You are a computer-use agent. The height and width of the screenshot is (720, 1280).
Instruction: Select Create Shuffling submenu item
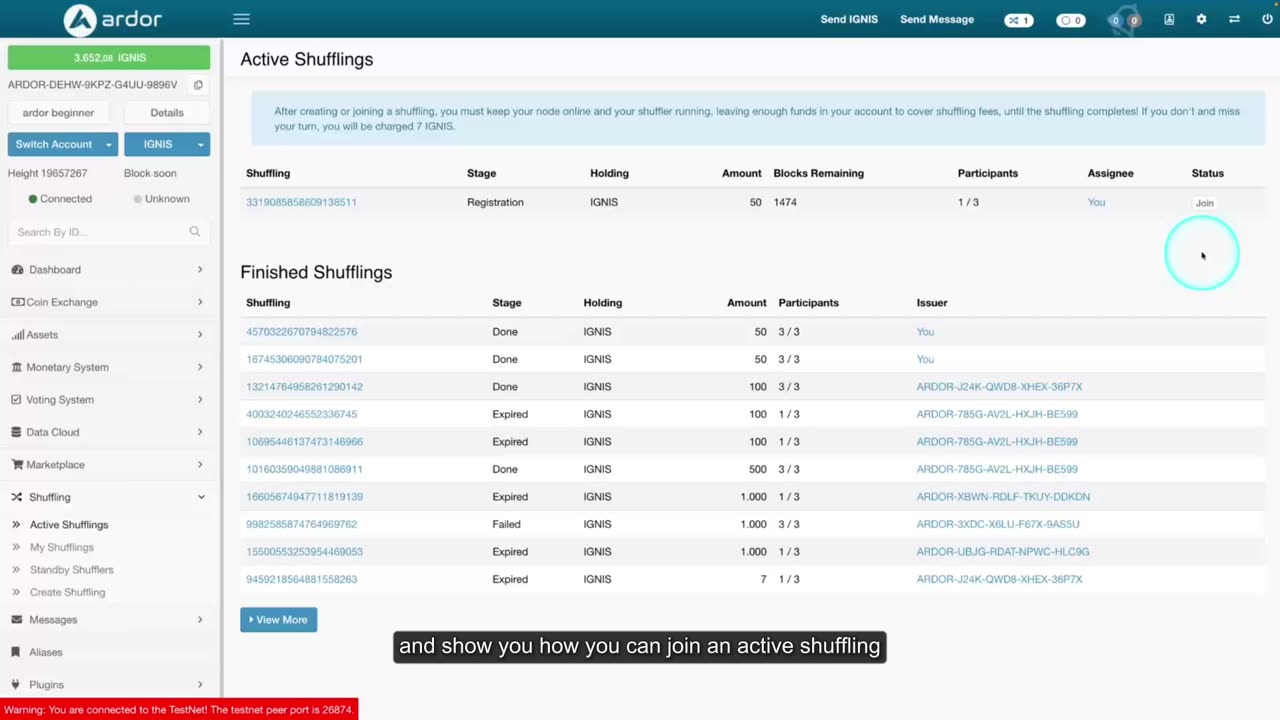[x=67, y=592]
